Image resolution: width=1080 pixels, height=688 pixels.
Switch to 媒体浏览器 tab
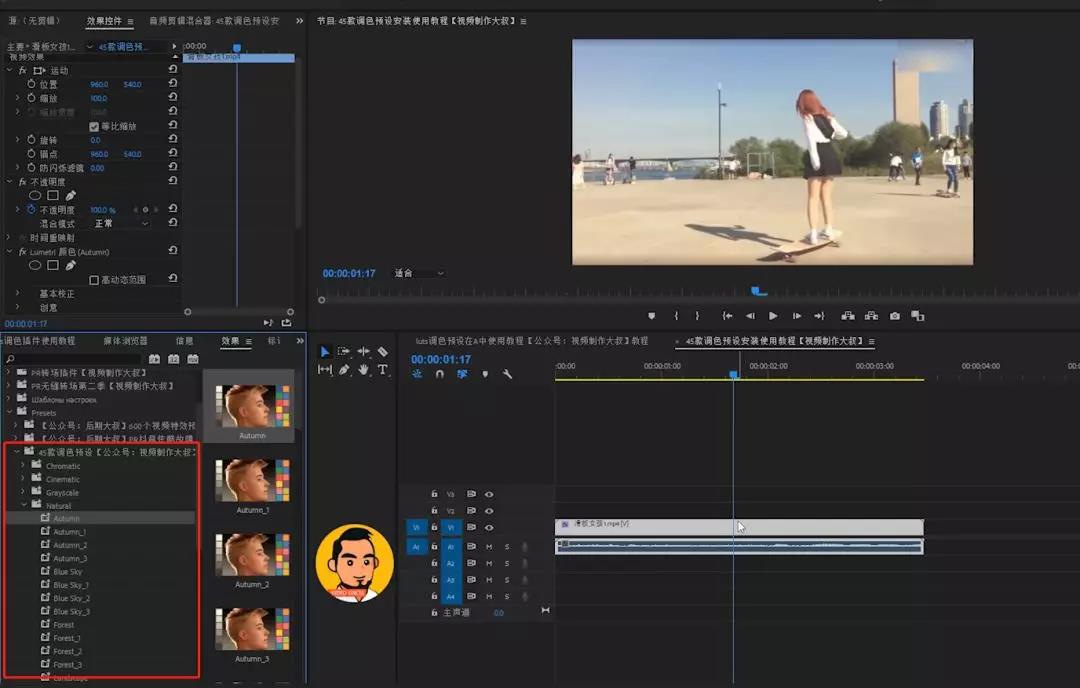[x=125, y=341]
